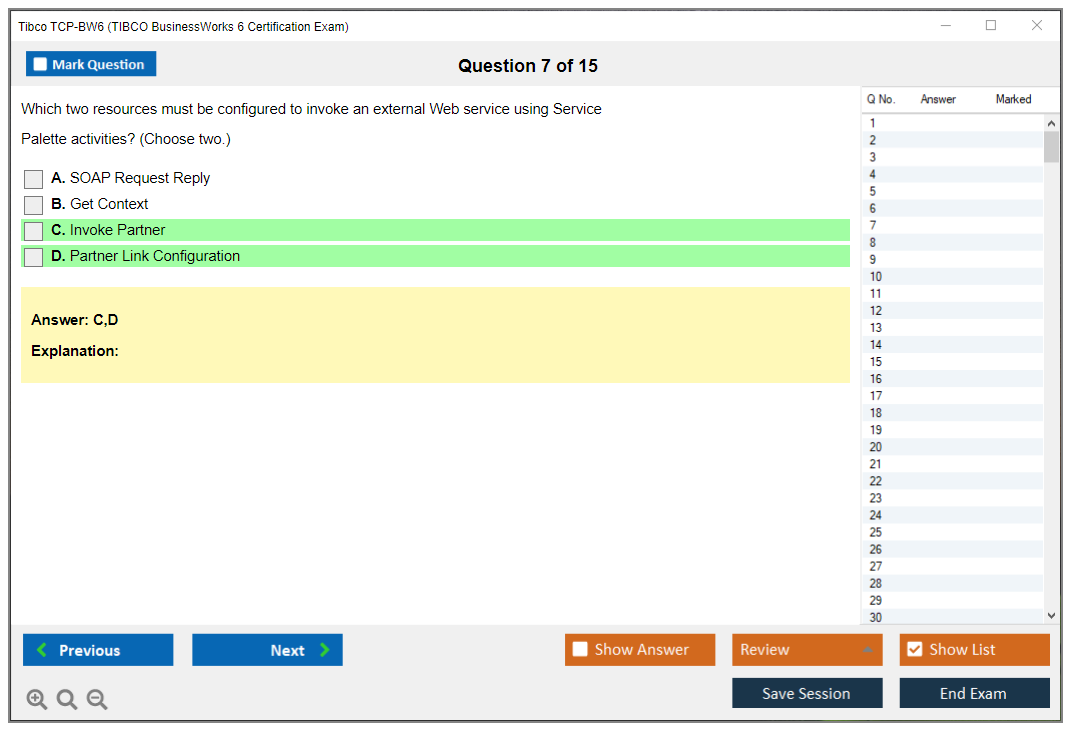Viewport: 1075px width, 735px height.
Task: Check the Invoke Partner option box
Action: [x=34, y=231]
